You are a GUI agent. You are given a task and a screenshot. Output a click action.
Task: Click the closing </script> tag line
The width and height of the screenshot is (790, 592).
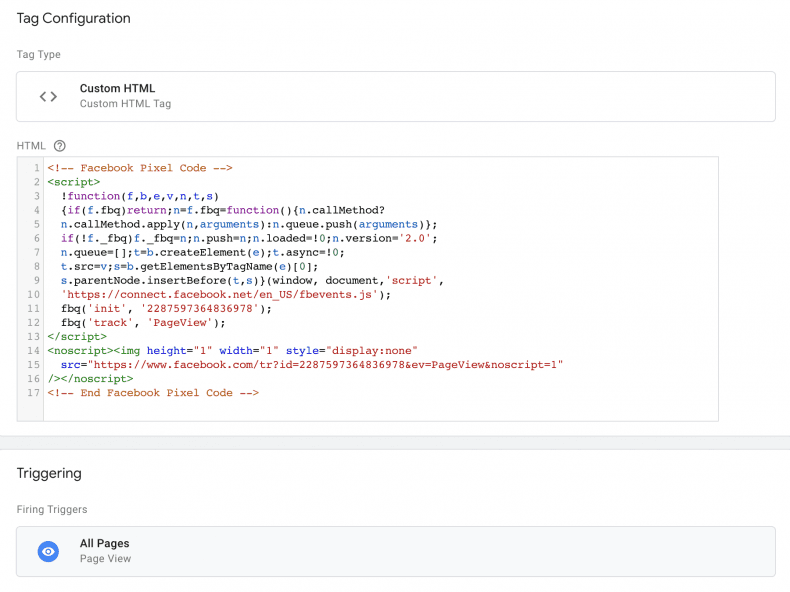(x=77, y=337)
